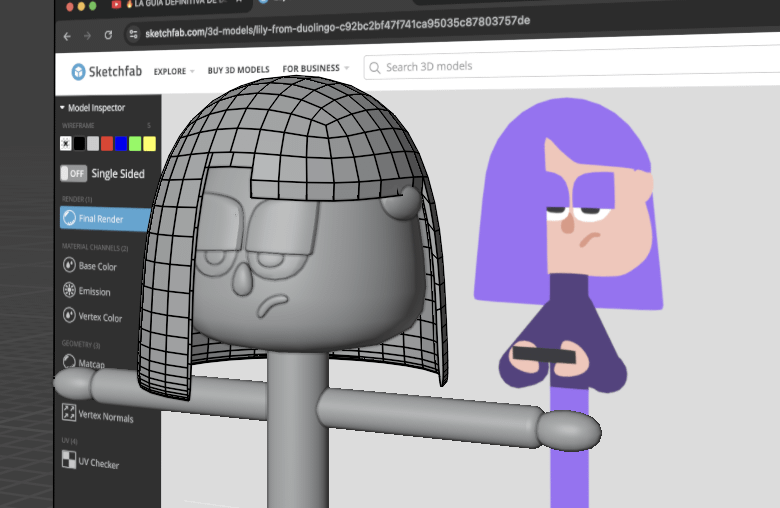The height and width of the screenshot is (508, 780).
Task: Set wireframe color to green
Action: [x=135, y=143]
